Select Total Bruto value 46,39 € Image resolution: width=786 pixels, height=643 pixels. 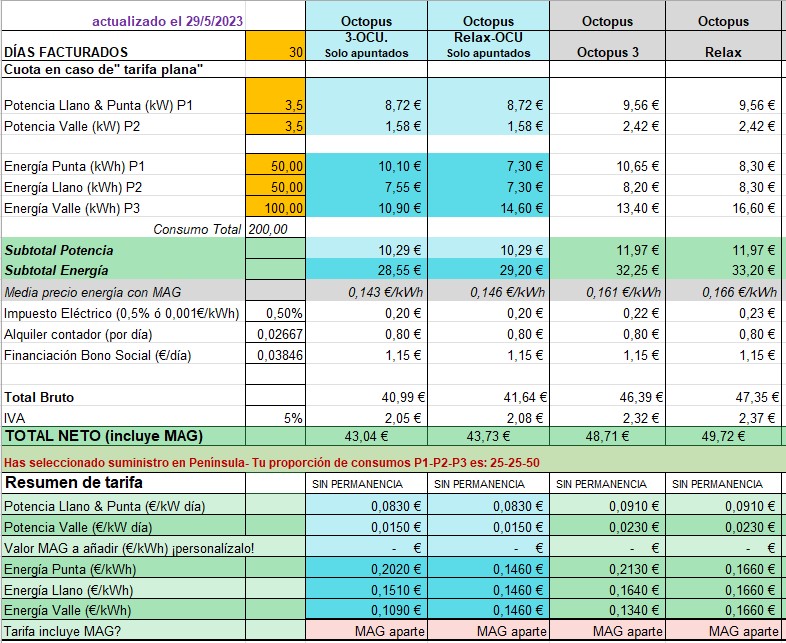point(608,395)
